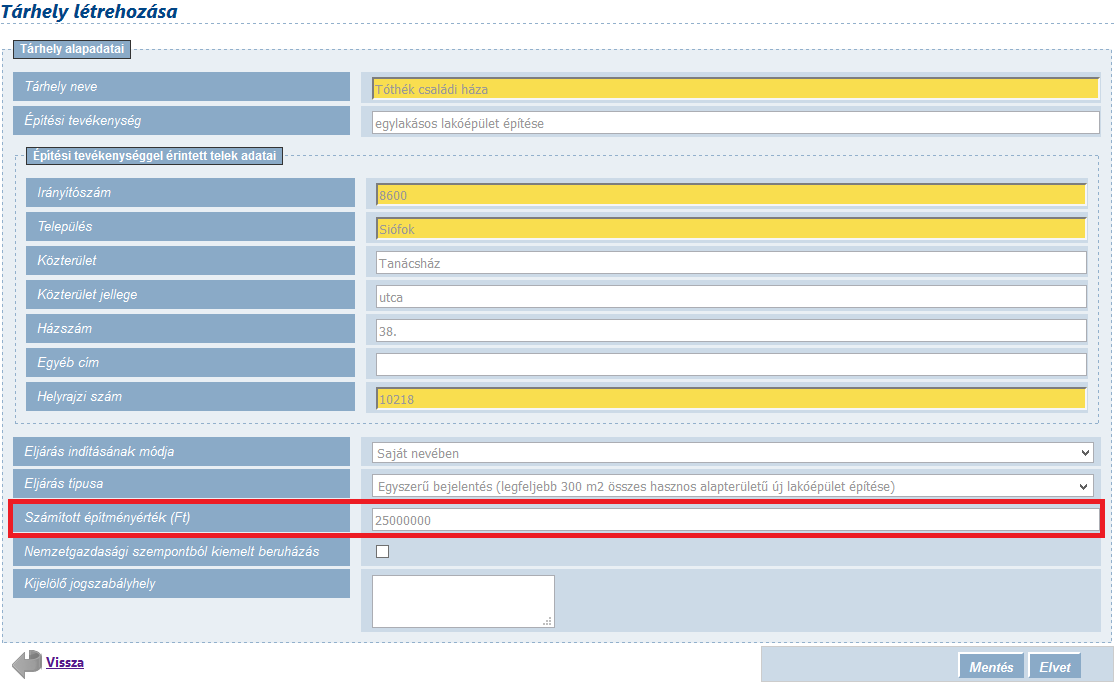Click the Közterület field showing Tanácsház
Screen dimensions: 1115x683
pos(731,263)
